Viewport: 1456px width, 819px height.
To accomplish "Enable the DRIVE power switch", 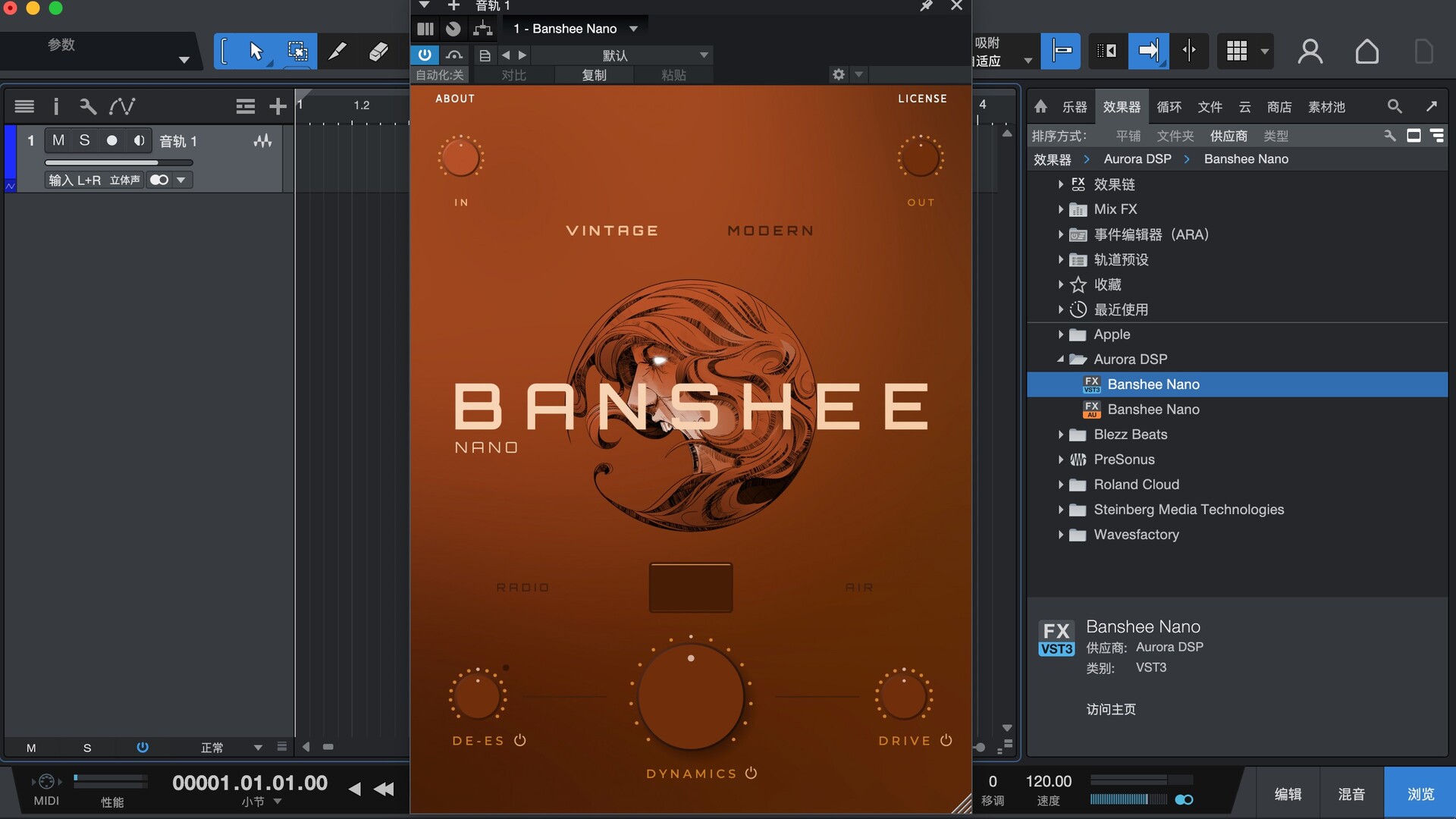I will tap(946, 740).
